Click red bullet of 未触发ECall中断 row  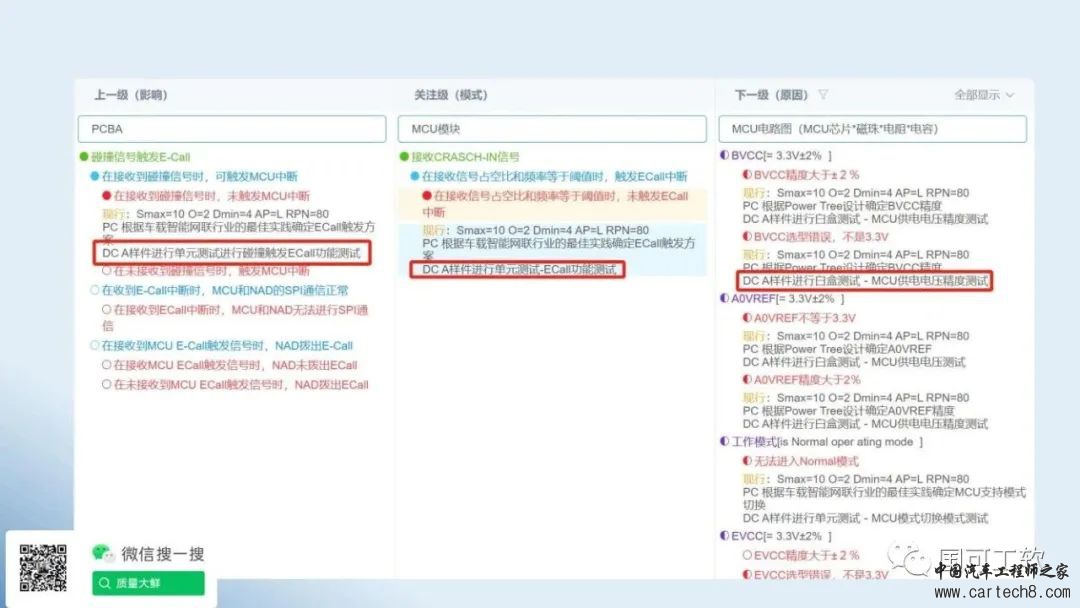coord(427,196)
